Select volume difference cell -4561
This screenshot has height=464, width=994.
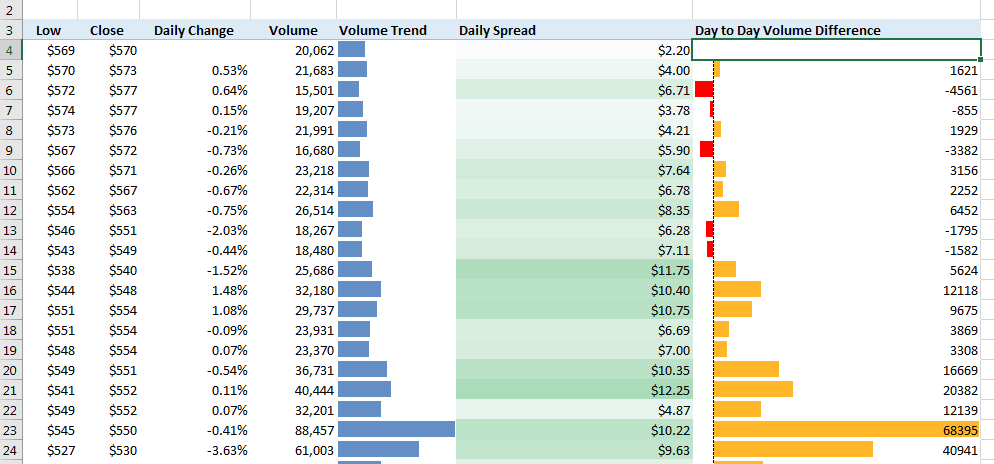[x=837, y=89]
